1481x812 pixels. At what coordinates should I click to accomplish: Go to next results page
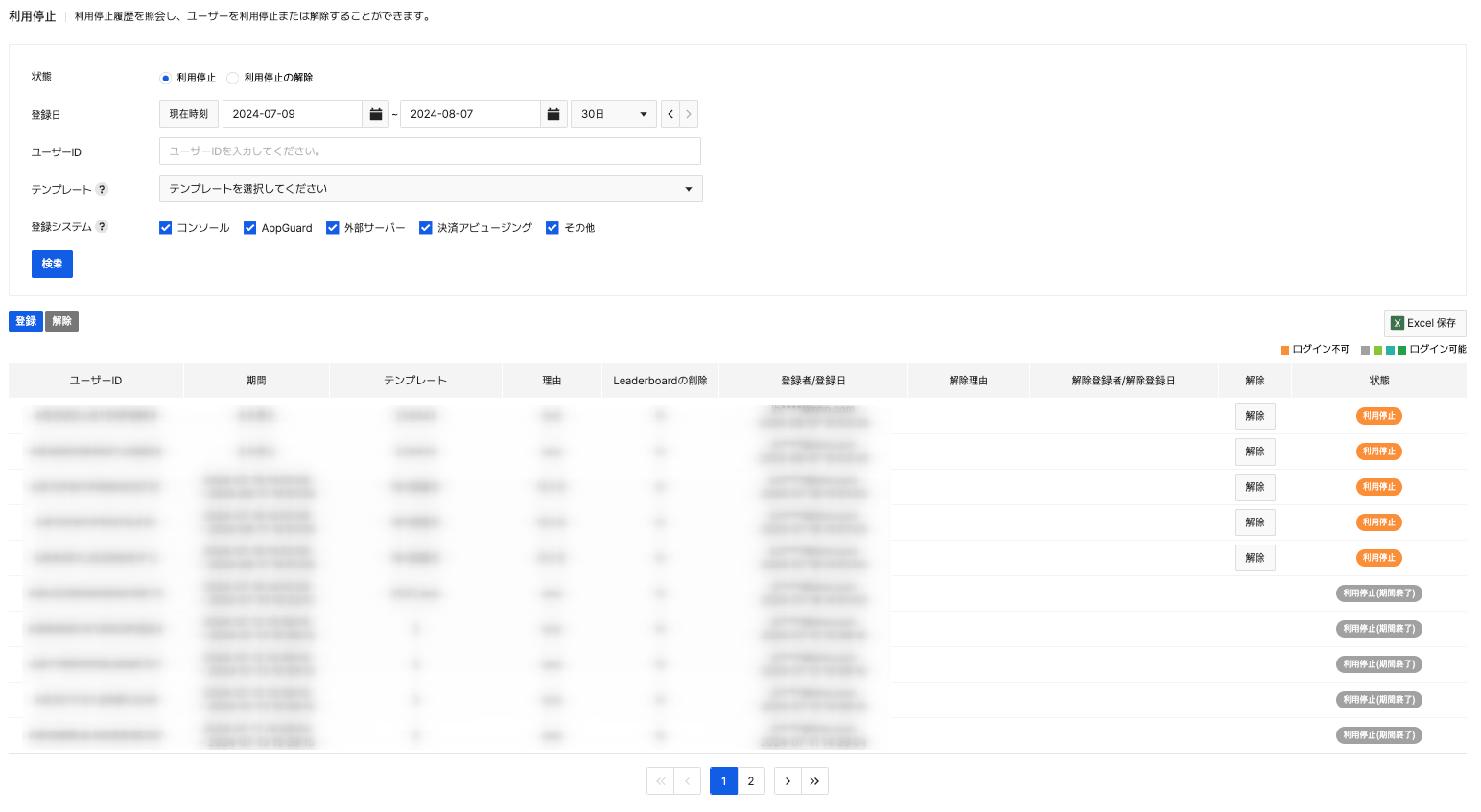coord(788,781)
